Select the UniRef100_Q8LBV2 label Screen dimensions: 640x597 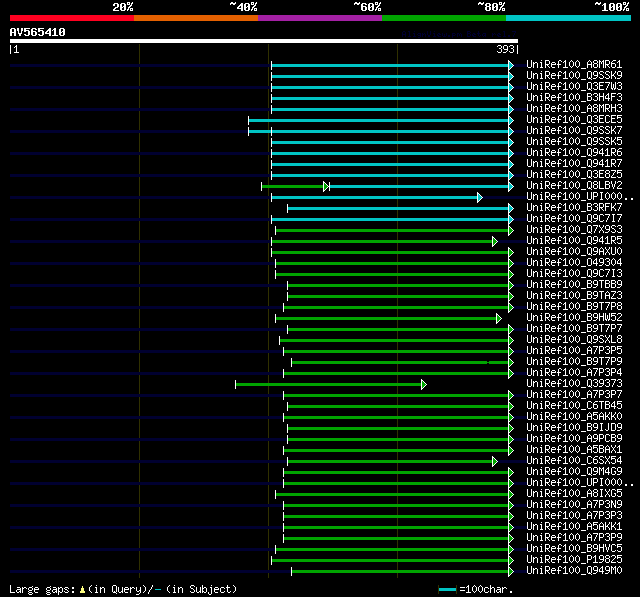[574, 186]
